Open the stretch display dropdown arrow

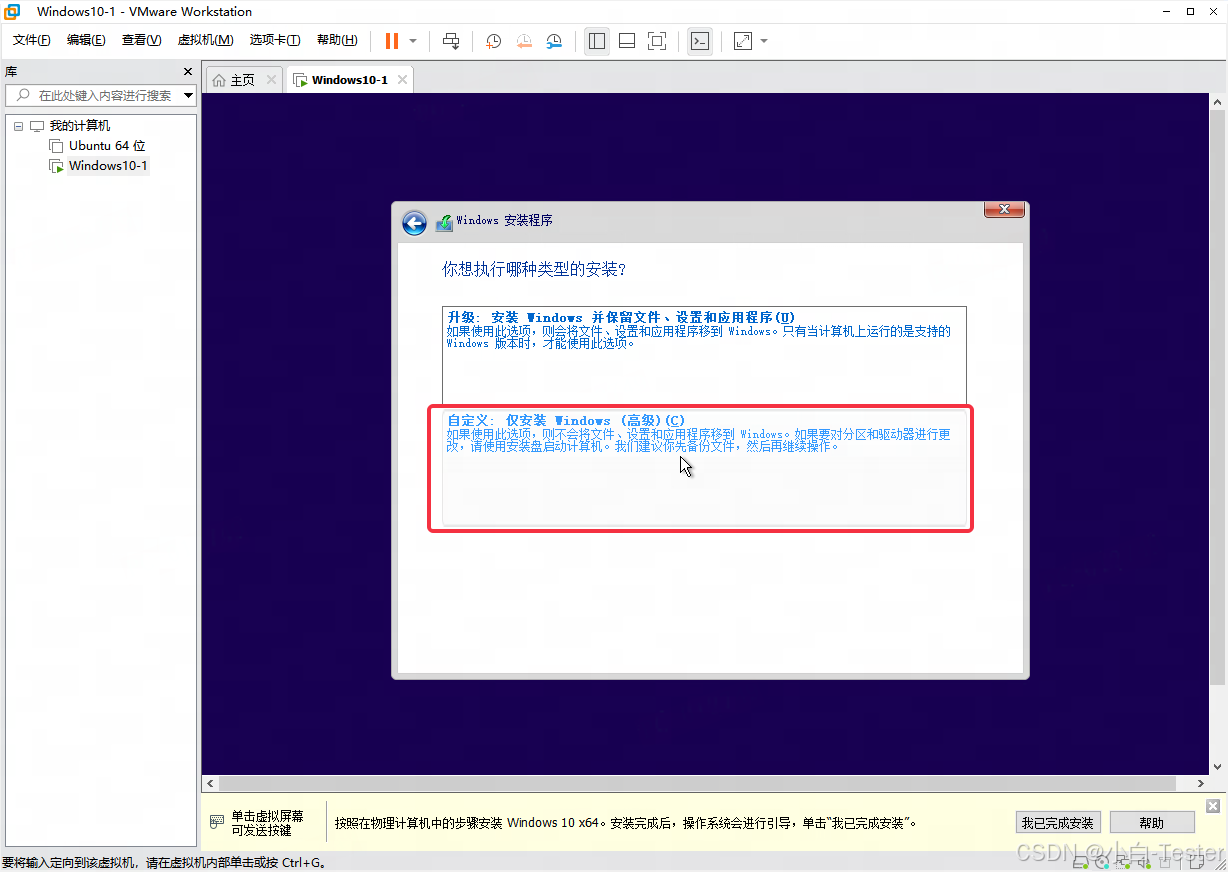tap(764, 41)
